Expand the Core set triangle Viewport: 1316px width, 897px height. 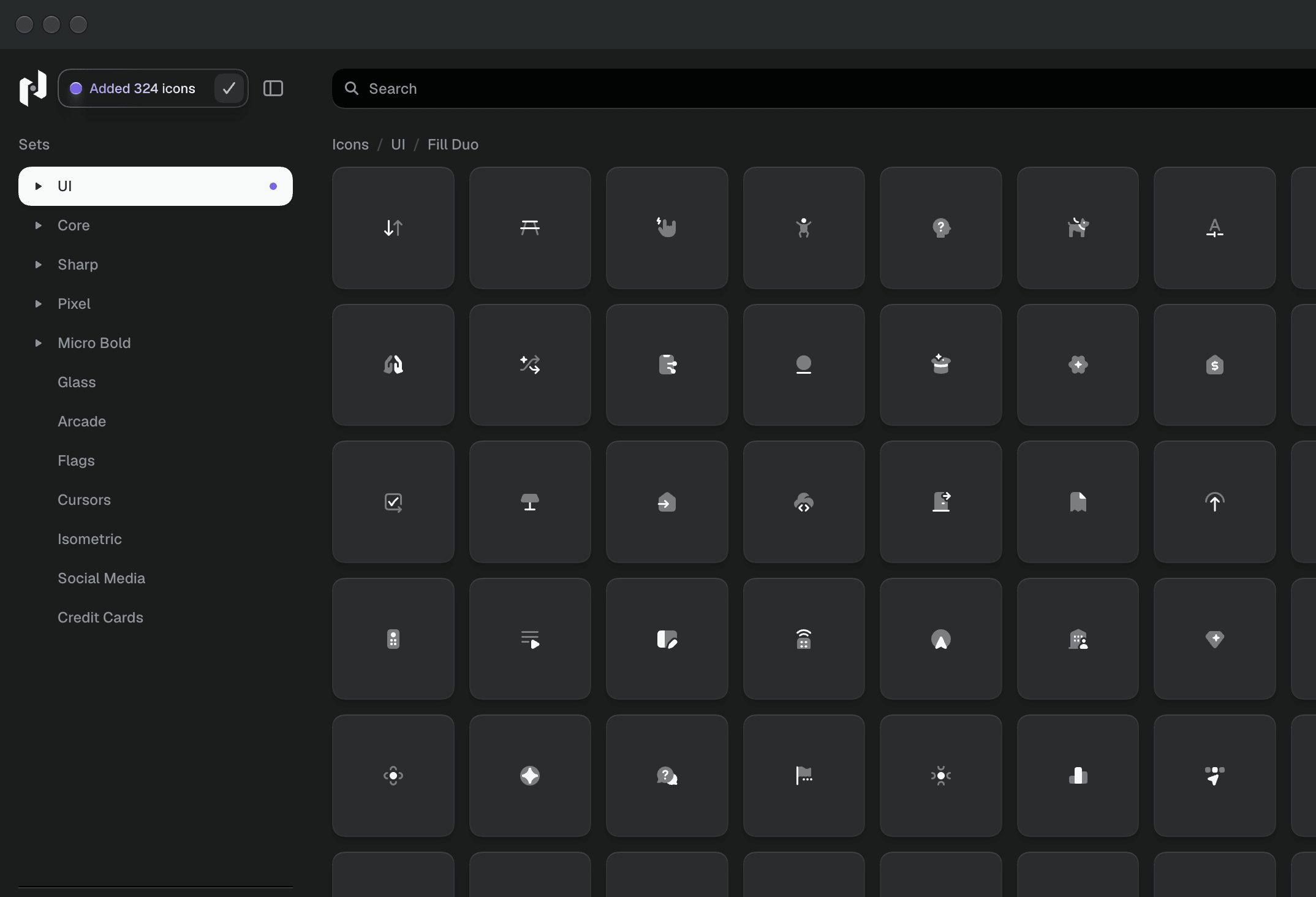[38, 225]
